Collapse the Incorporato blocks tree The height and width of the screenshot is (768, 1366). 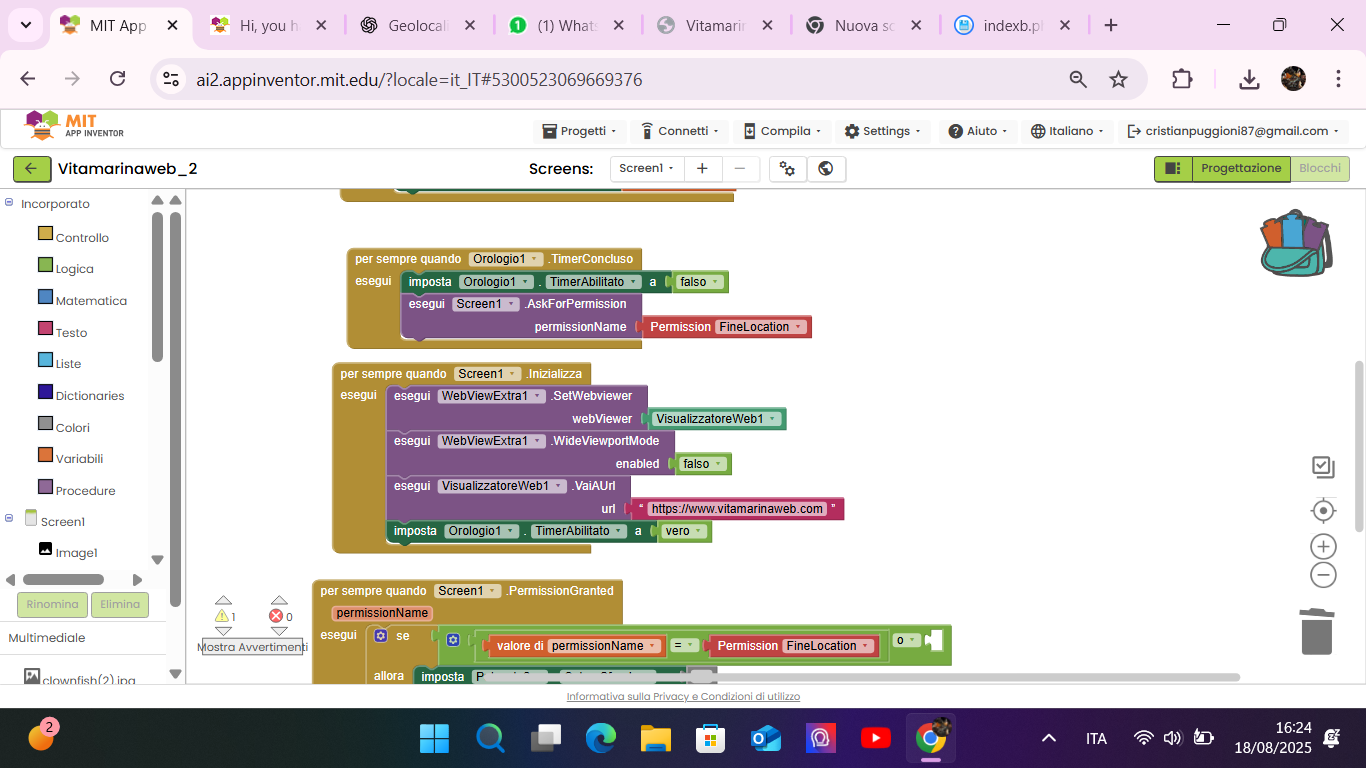pos(9,203)
